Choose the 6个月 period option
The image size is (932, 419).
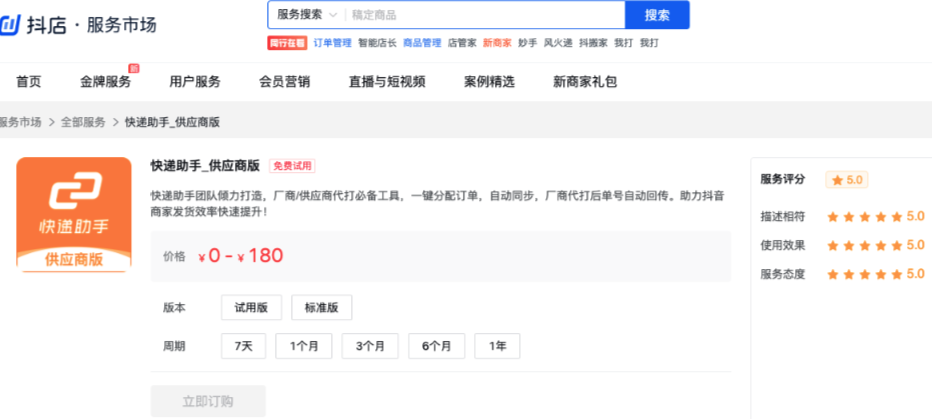pyautogui.click(x=436, y=346)
